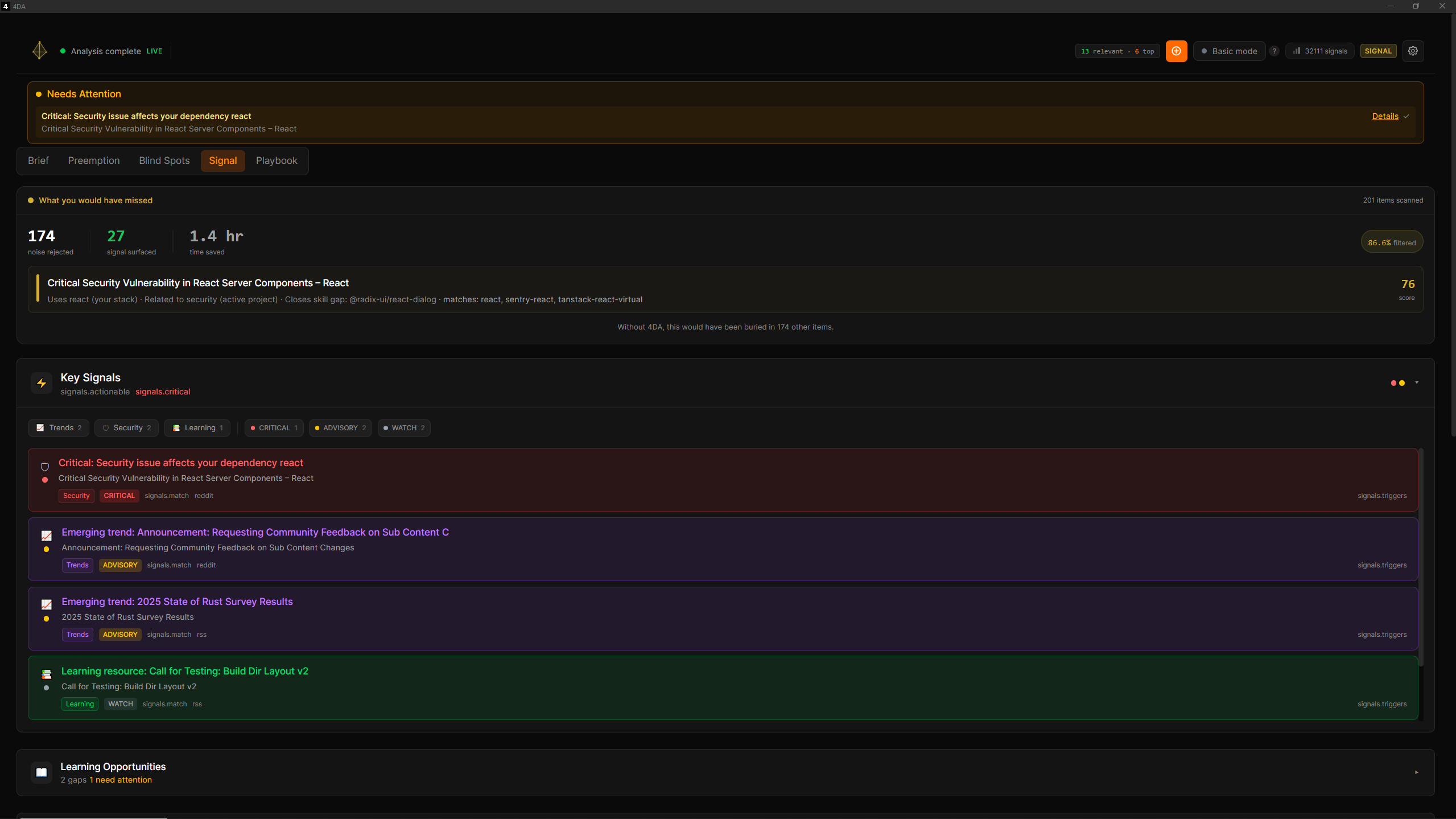1456x819 pixels.
Task: Switch to the Playbook tab
Action: [277, 161]
